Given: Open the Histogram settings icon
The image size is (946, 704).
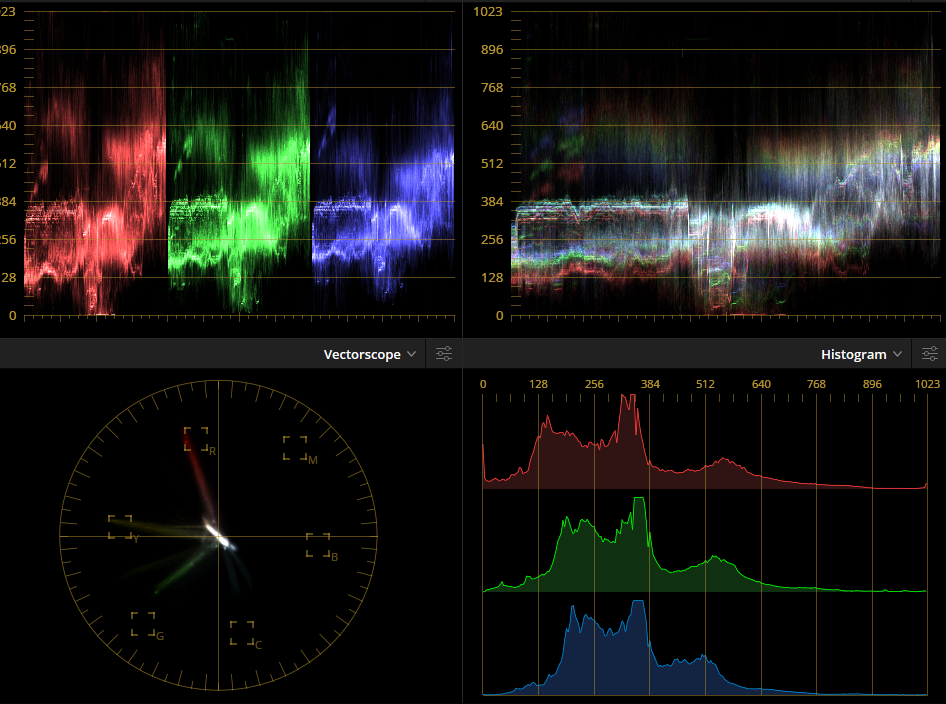Looking at the screenshot, I should (929, 354).
